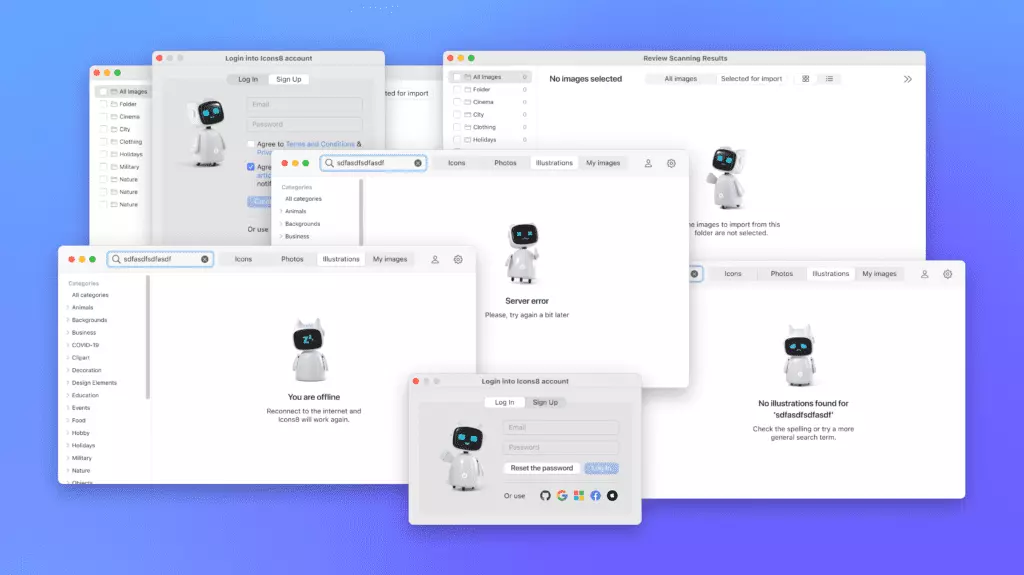Screen dimensions: 1024x575
Task: Click account icon in No illustrations found window
Action: [925, 274]
